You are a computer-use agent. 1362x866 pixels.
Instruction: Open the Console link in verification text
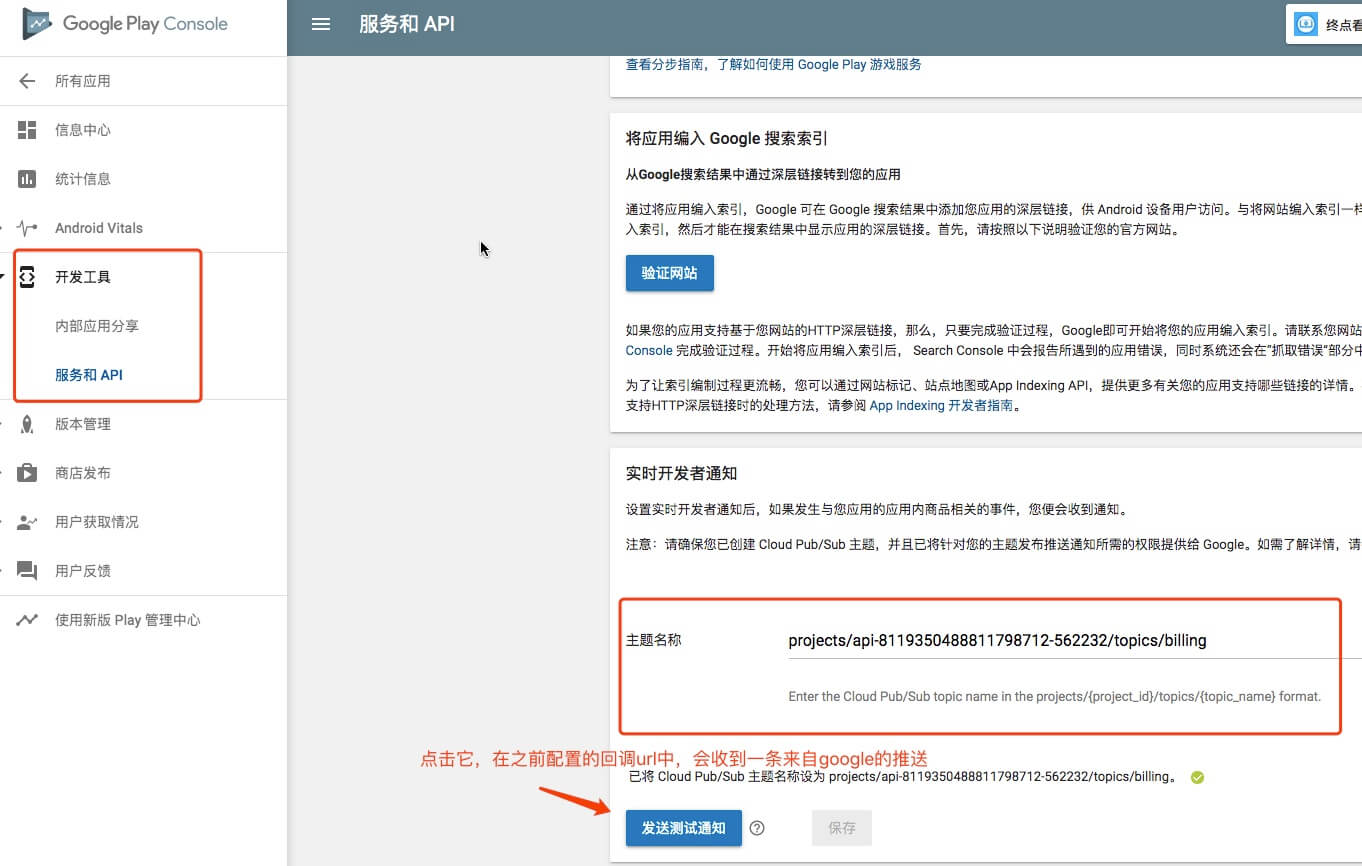[649, 350]
